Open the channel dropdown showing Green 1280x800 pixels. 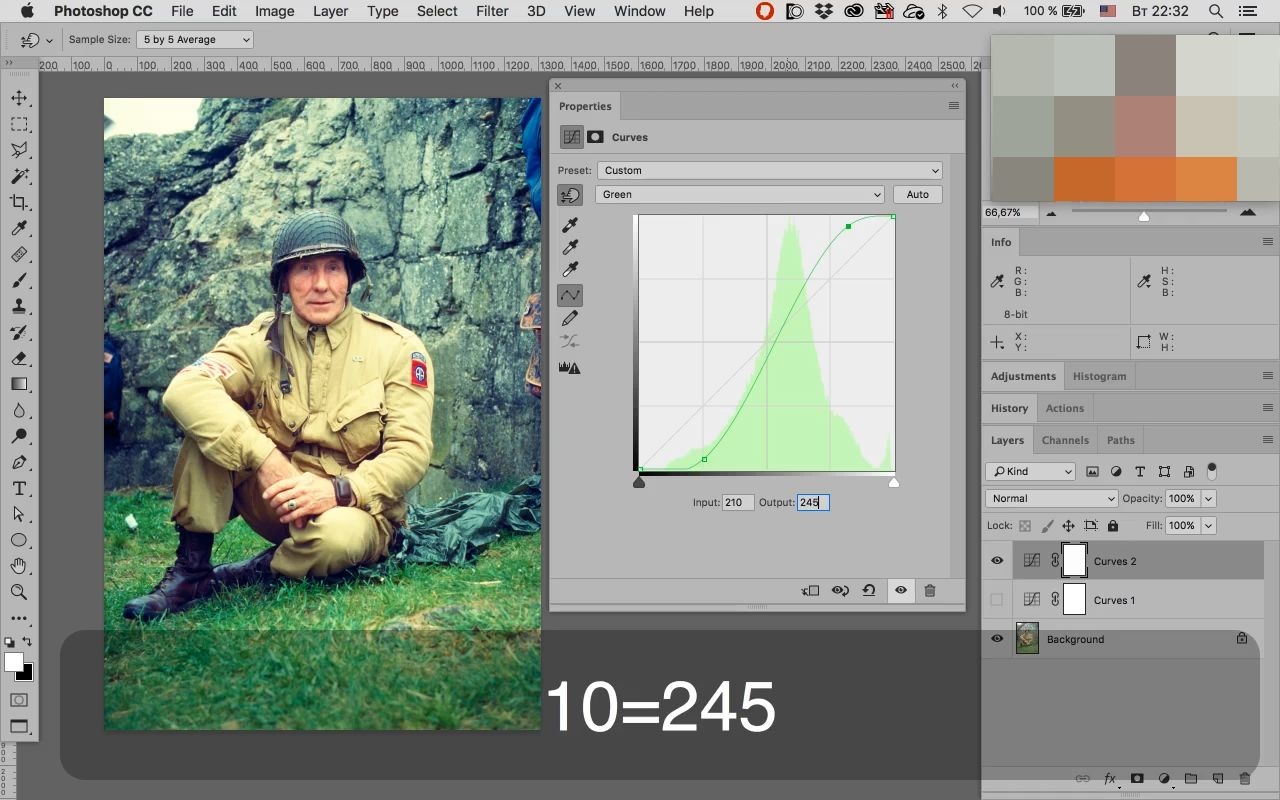coord(740,195)
